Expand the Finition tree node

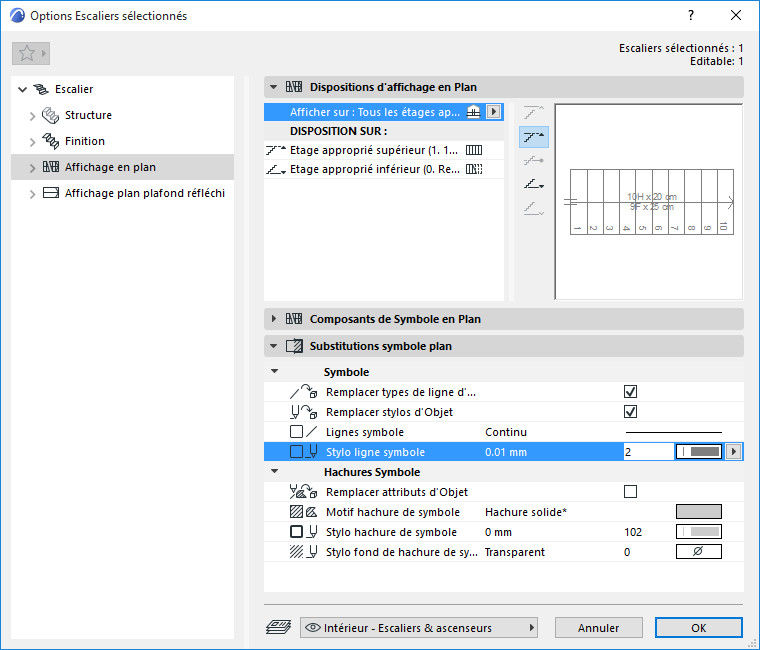(x=32, y=142)
